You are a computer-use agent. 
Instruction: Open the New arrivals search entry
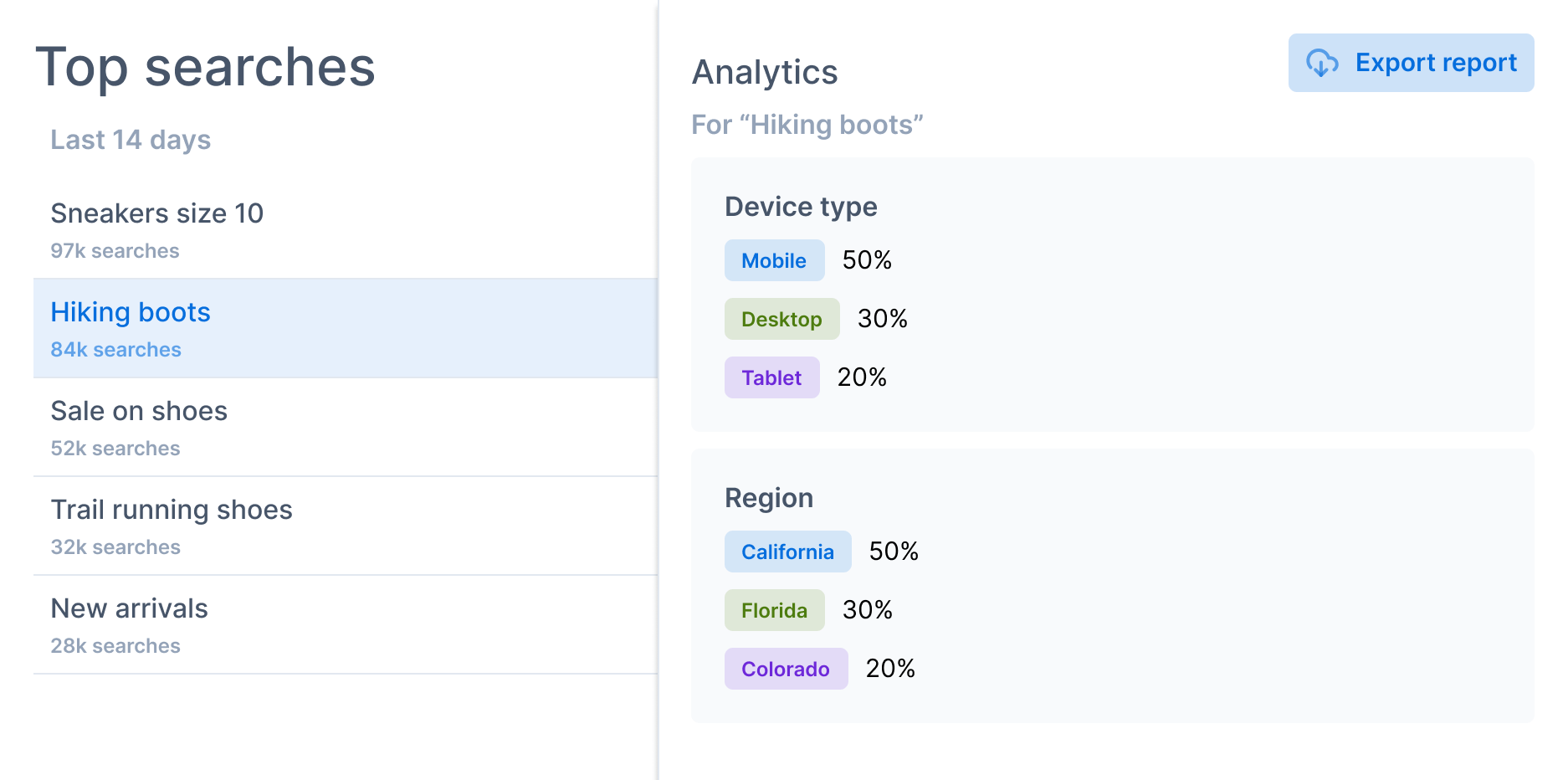[x=346, y=625]
